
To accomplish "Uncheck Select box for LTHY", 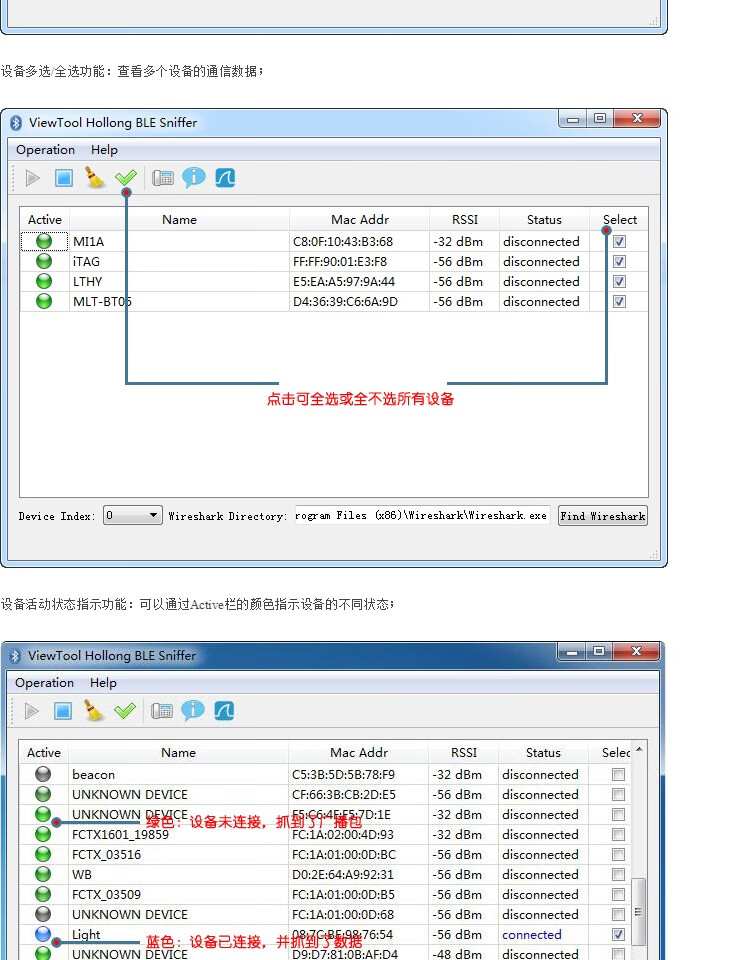I will pos(620,282).
